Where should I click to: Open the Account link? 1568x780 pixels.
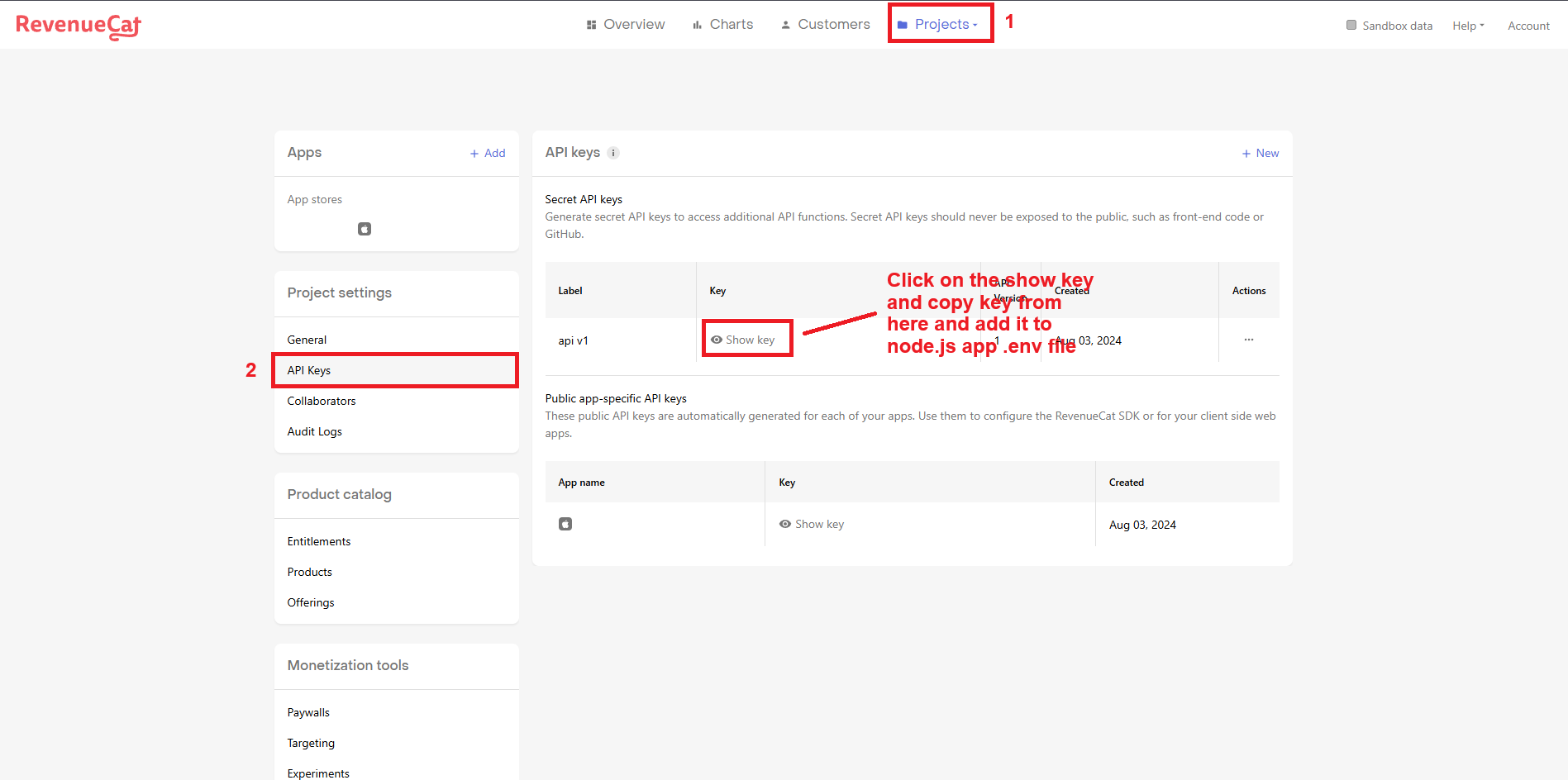(x=1528, y=26)
